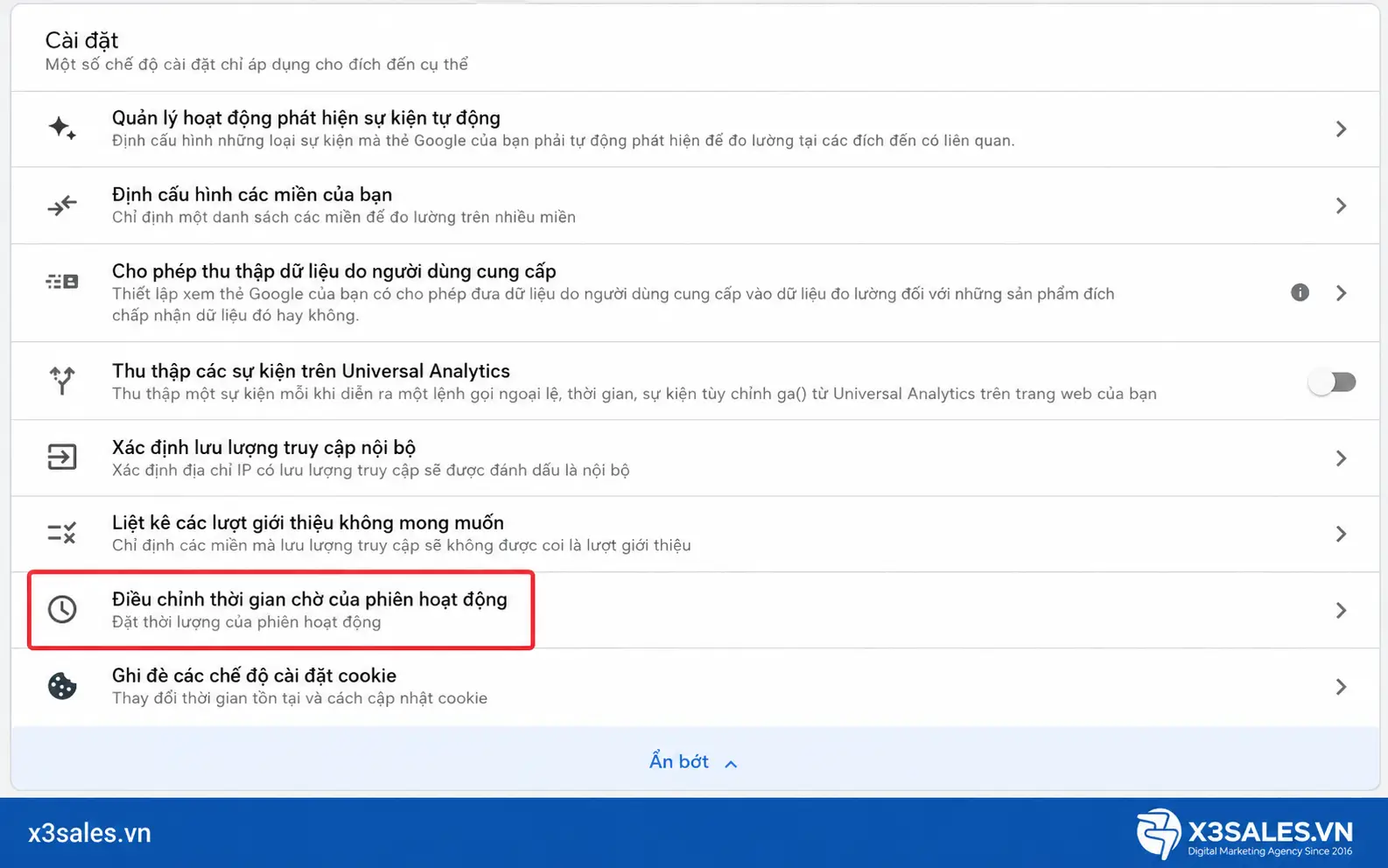Screen dimensions: 1388x868
Task: Click the internal traffic arrow-box icon
Action: pyautogui.click(x=62, y=457)
